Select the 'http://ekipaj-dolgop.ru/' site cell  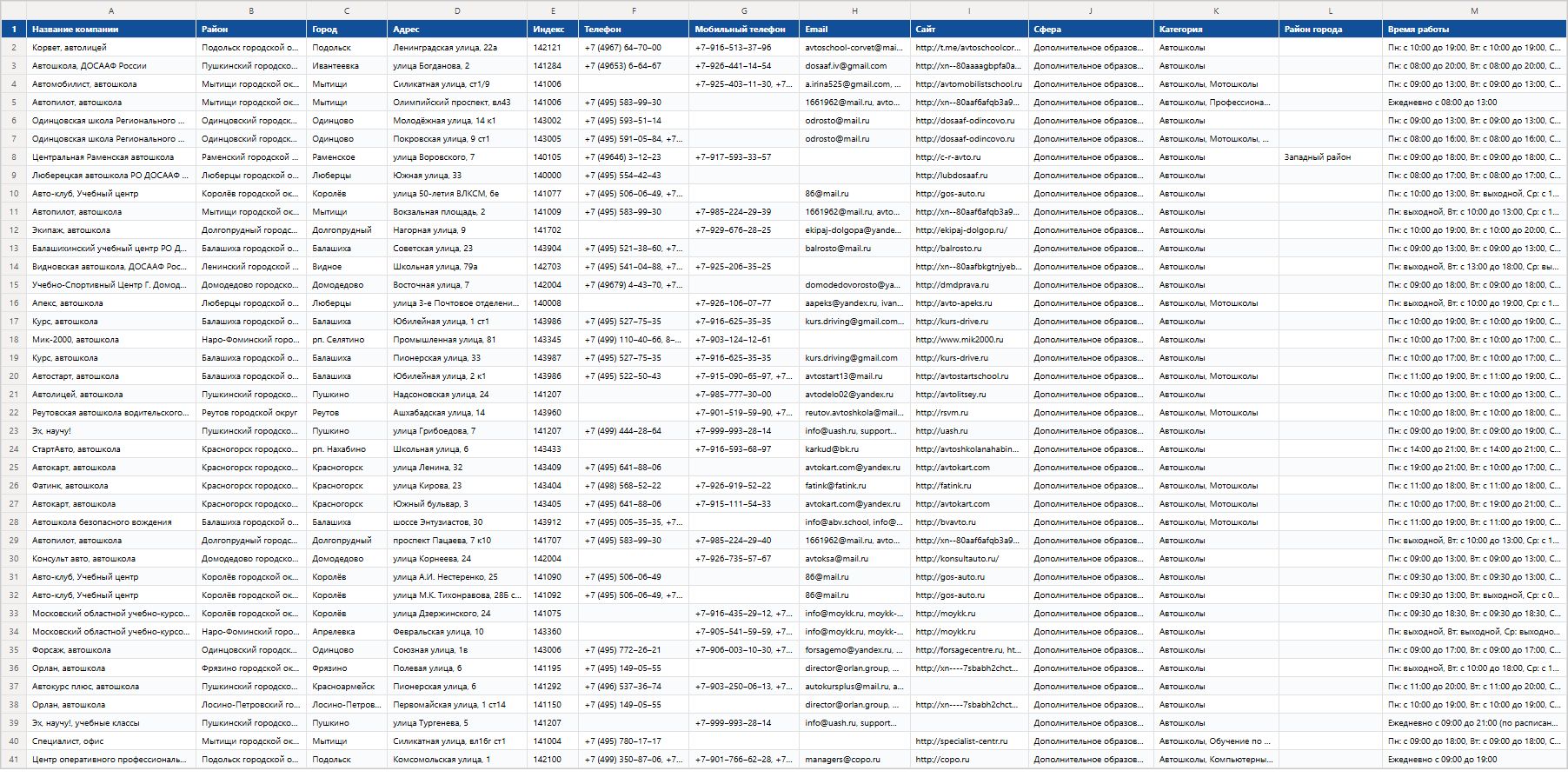point(969,229)
